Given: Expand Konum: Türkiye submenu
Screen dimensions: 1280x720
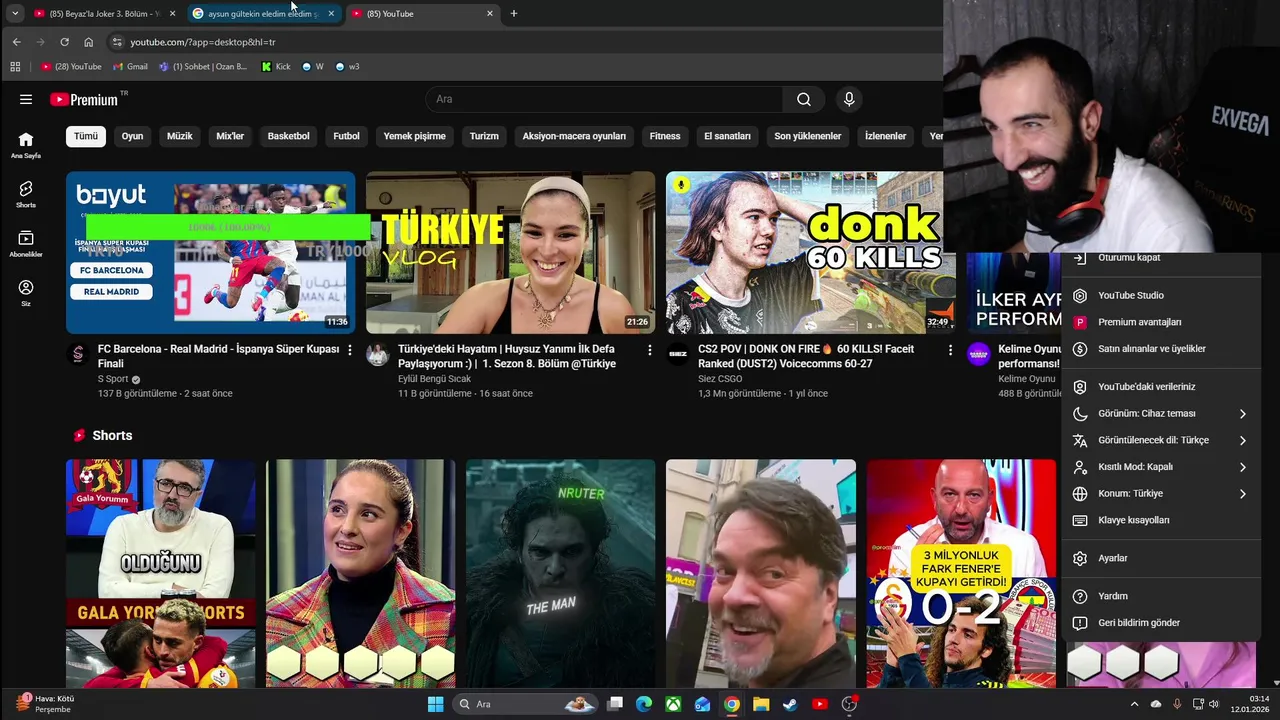Looking at the screenshot, I should point(1161,493).
